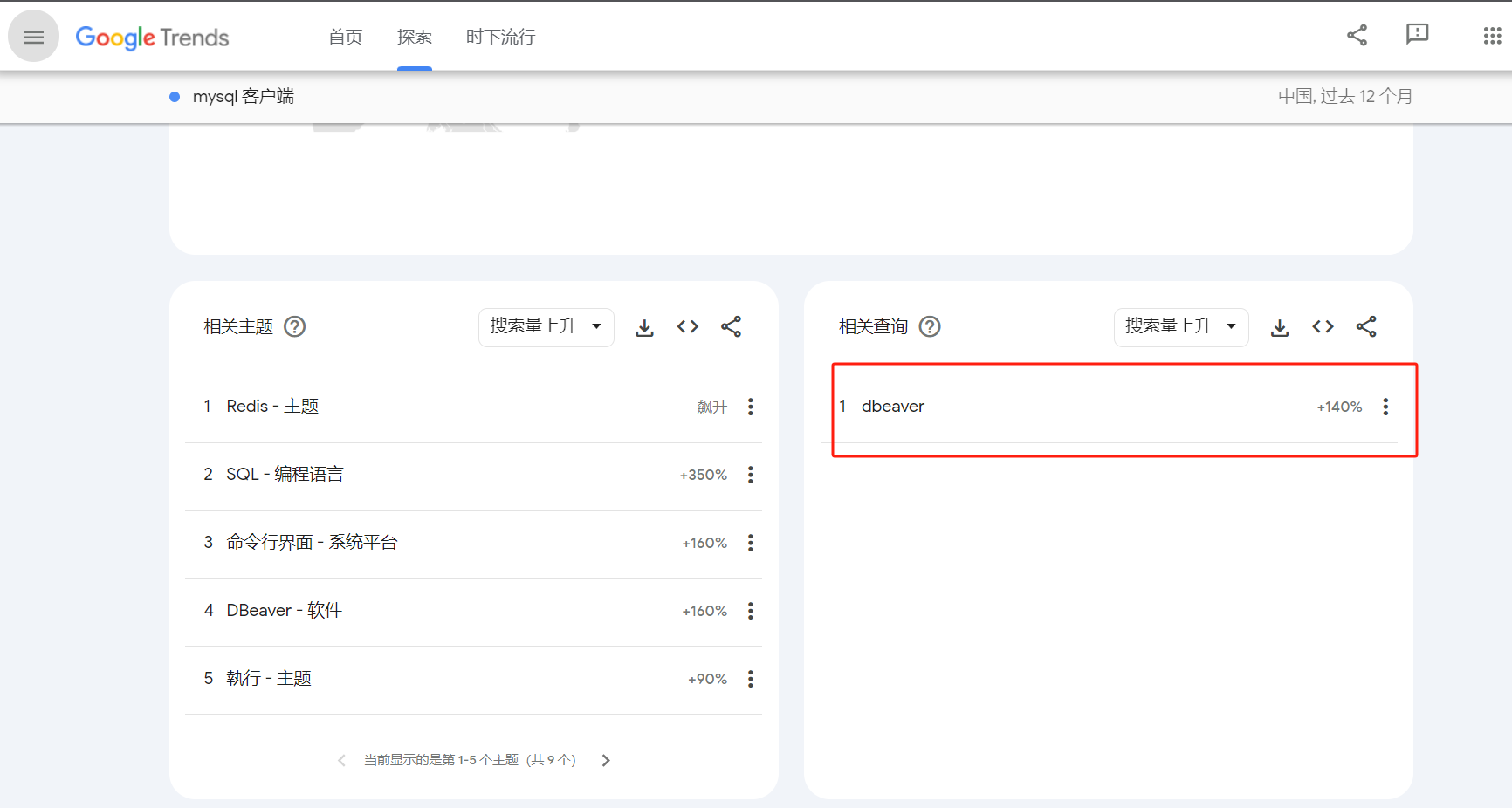Embed the 相关查询 card

point(1323,326)
